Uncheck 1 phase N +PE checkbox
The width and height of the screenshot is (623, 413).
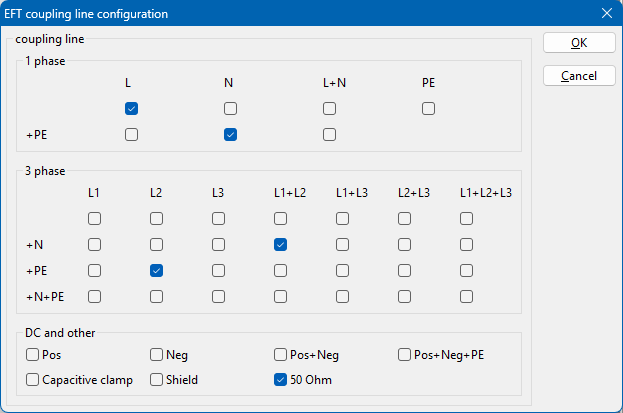230,134
